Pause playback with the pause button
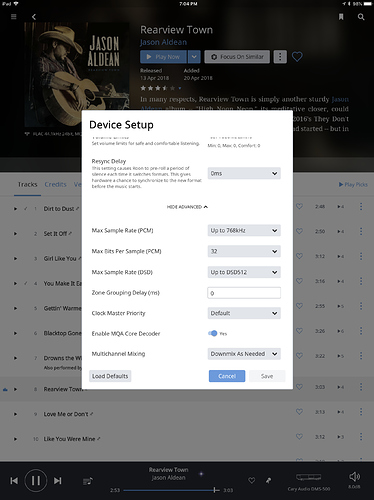This screenshot has height=500, width=374. [36, 481]
